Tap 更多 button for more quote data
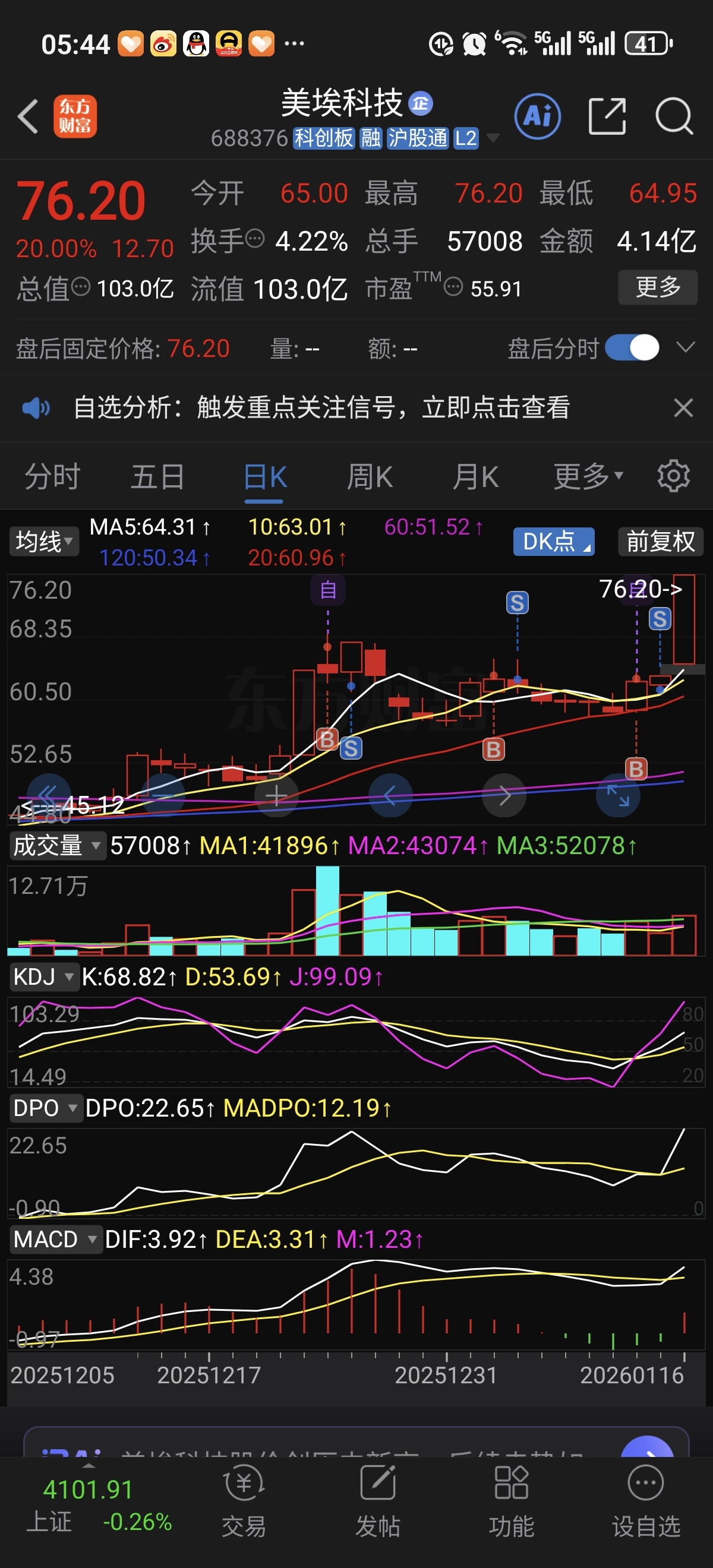Screen dimensions: 713x1568 [658, 287]
